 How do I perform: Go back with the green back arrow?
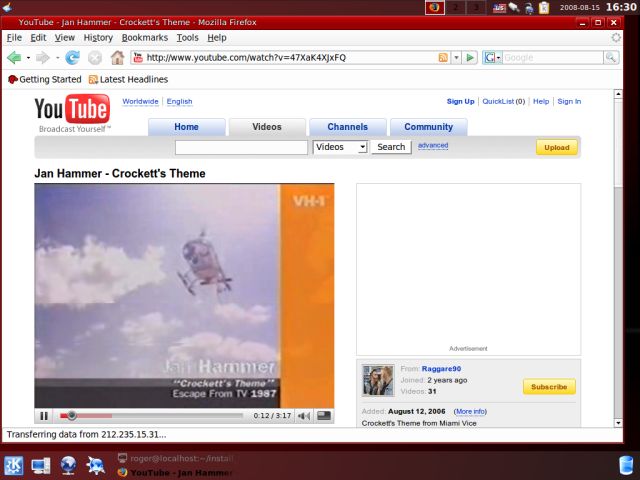coord(14,58)
